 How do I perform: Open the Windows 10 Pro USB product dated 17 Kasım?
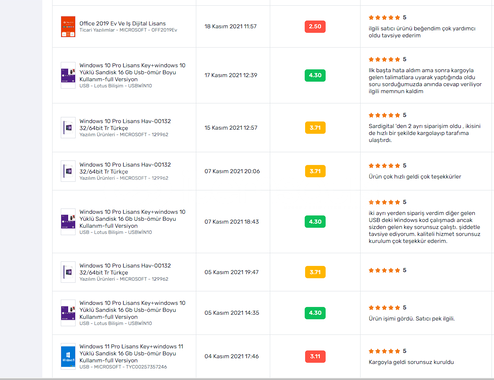coord(132,72)
